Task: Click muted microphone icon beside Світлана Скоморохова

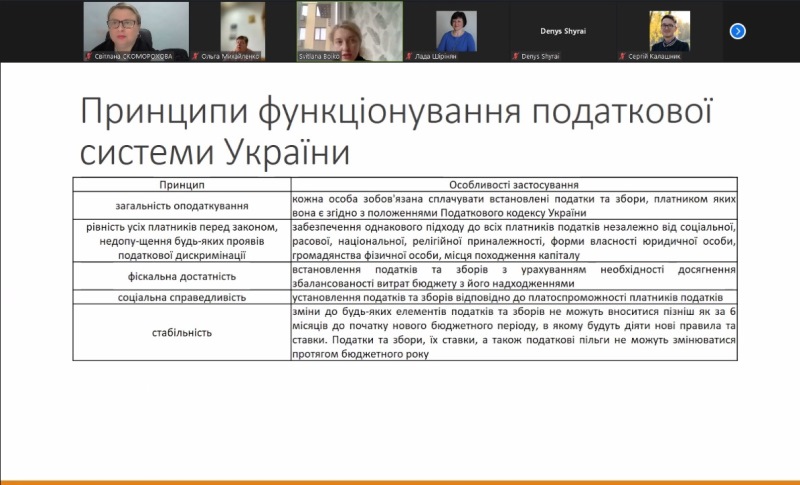Action: click(89, 56)
